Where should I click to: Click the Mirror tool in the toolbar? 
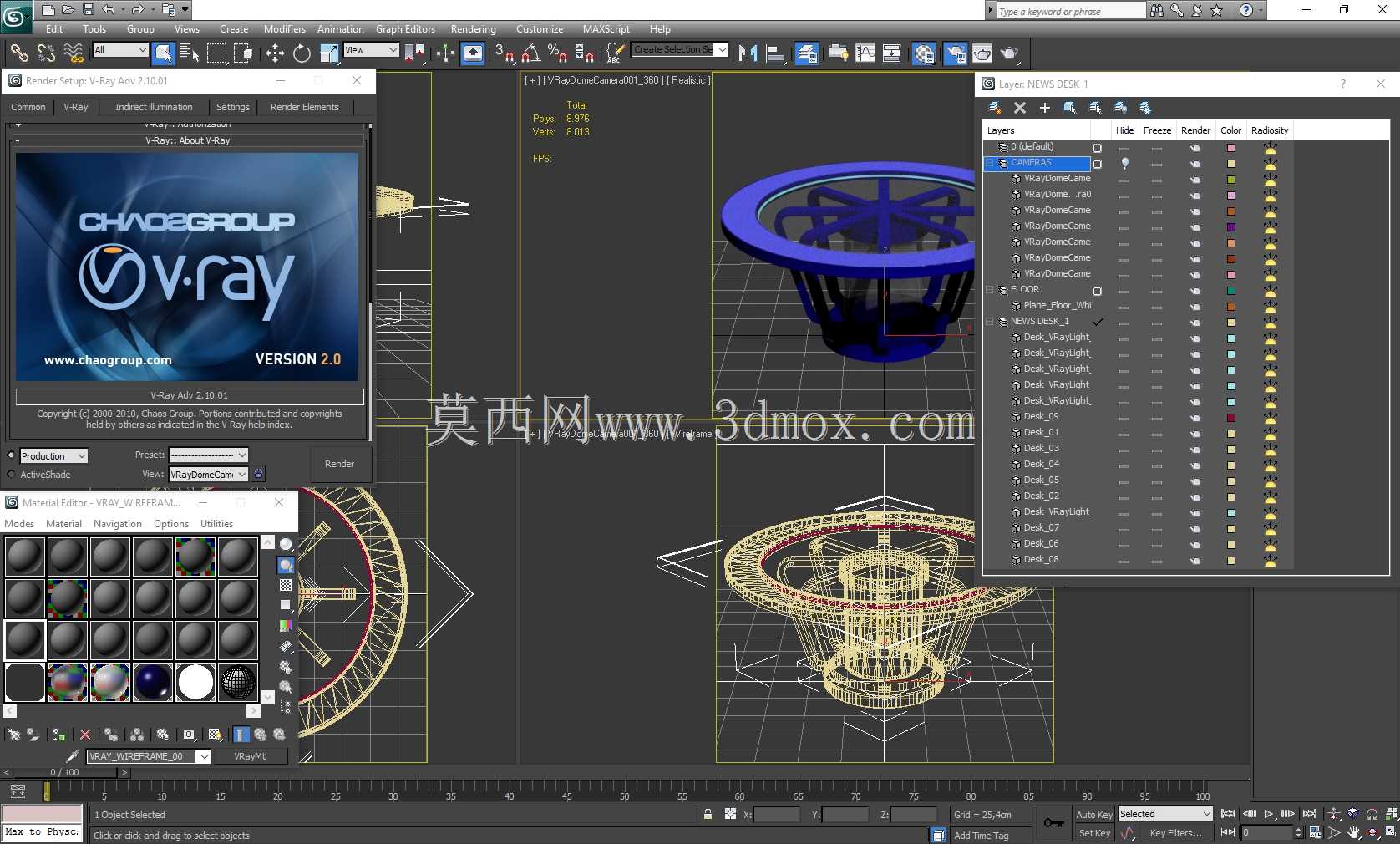click(x=748, y=53)
